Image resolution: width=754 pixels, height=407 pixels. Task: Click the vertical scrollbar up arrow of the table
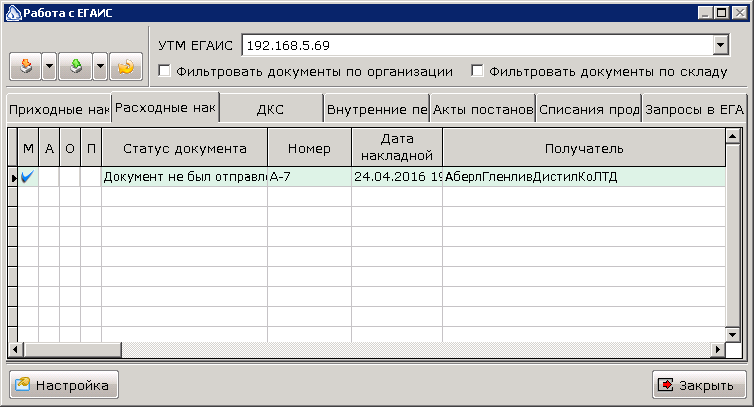pos(732,137)
